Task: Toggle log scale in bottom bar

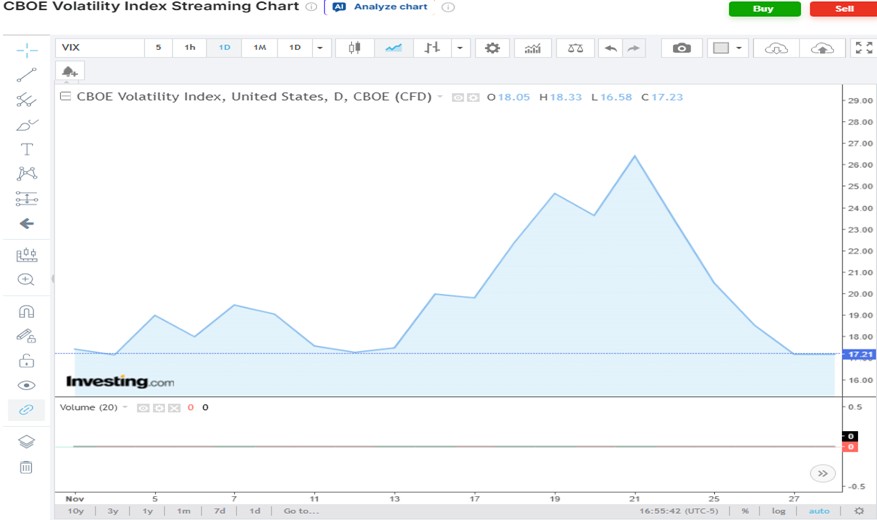Action: [x=778, y=511]
